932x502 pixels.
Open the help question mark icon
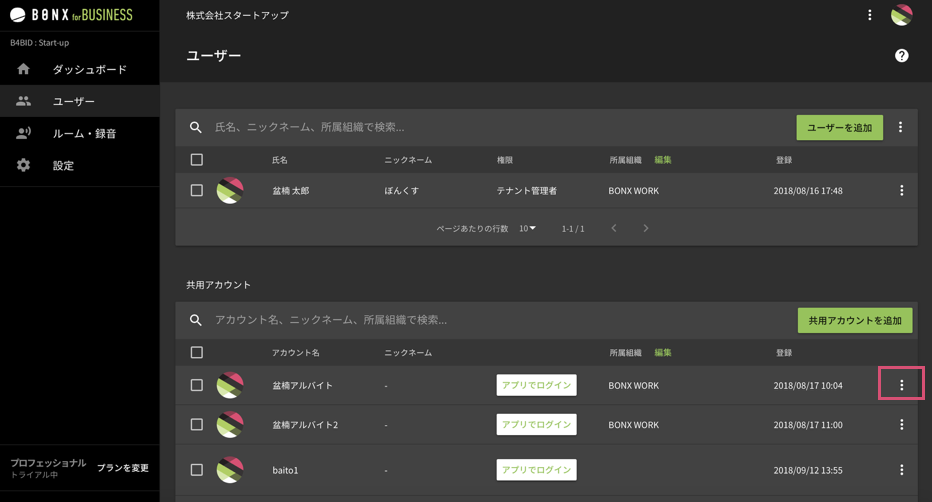(901, 55)
